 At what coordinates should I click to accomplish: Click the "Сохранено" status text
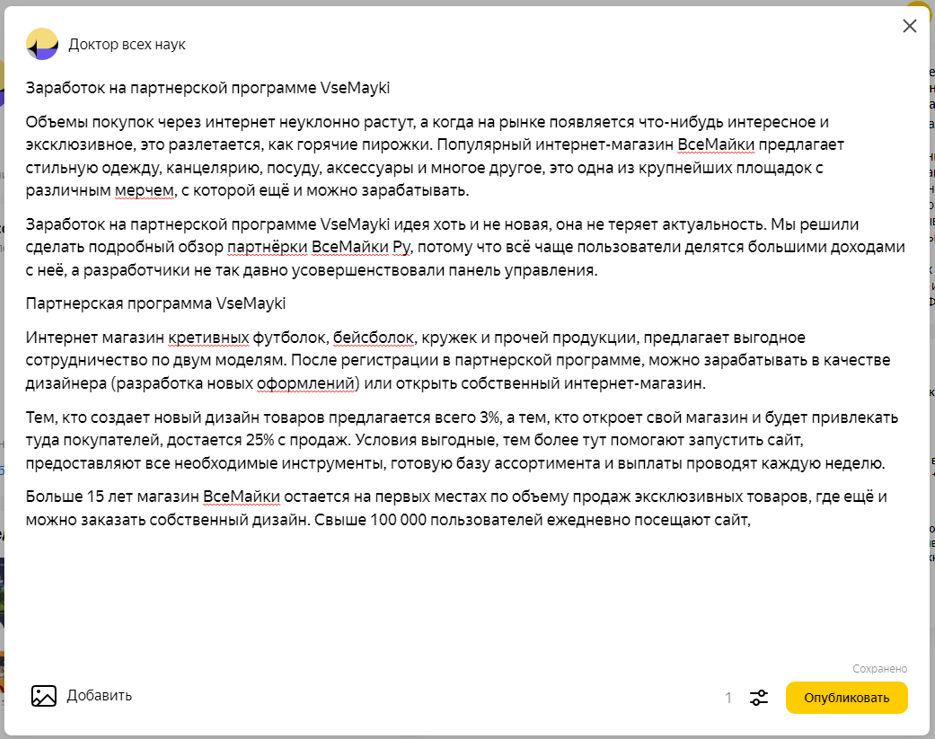(x=880, y=669)
